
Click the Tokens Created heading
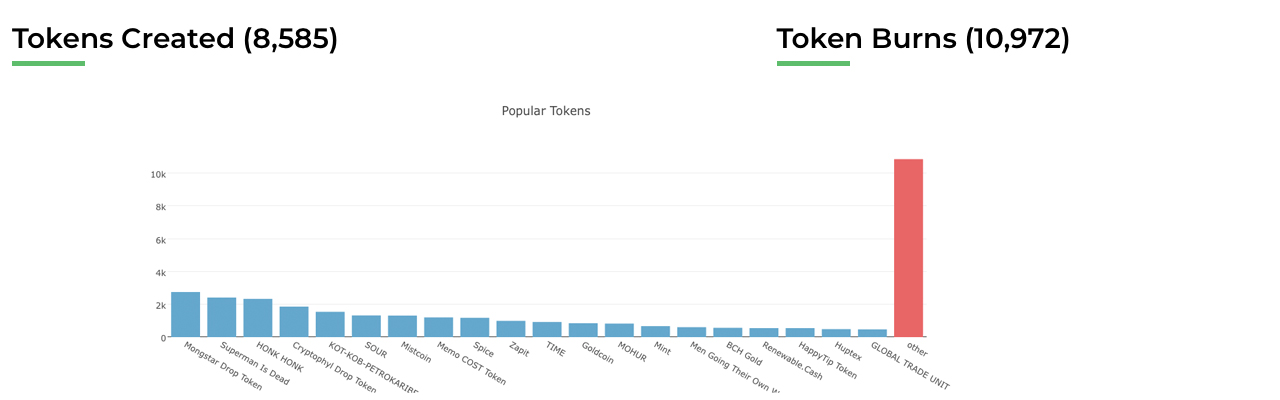(x=175, y=39)
